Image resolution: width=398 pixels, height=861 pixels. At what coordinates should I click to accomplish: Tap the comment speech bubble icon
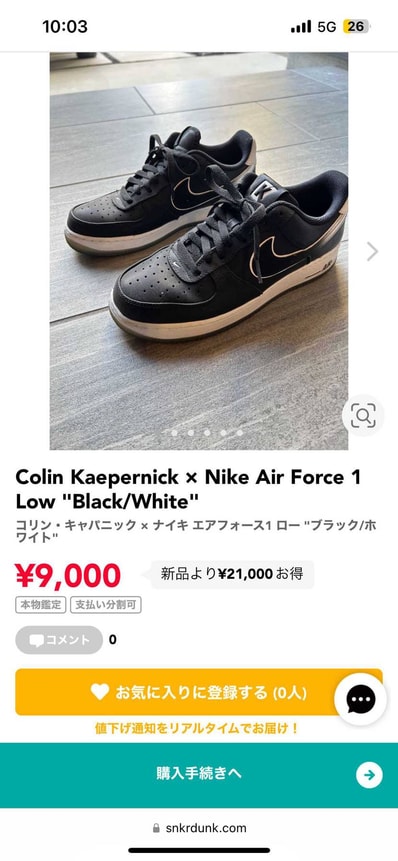coord(37,640)
